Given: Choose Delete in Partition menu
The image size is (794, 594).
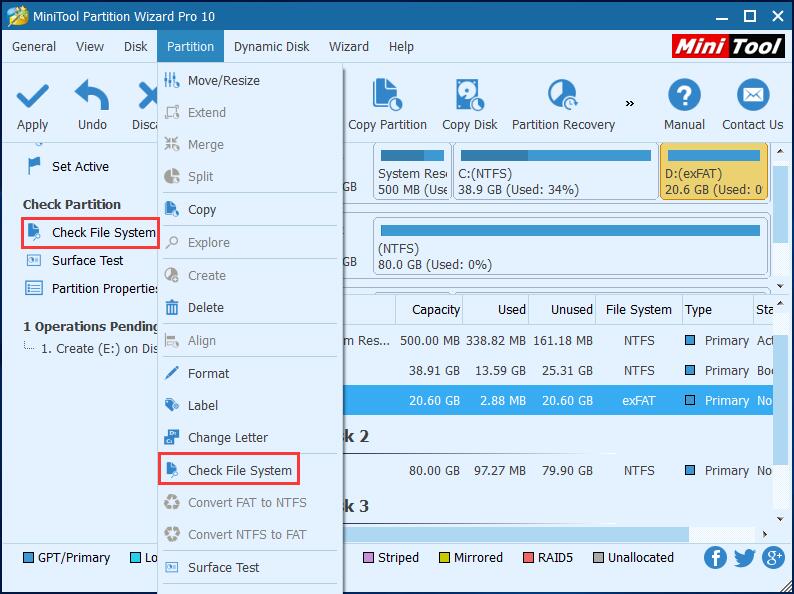Looking at the screenshot, I should [x=206, y=307].
